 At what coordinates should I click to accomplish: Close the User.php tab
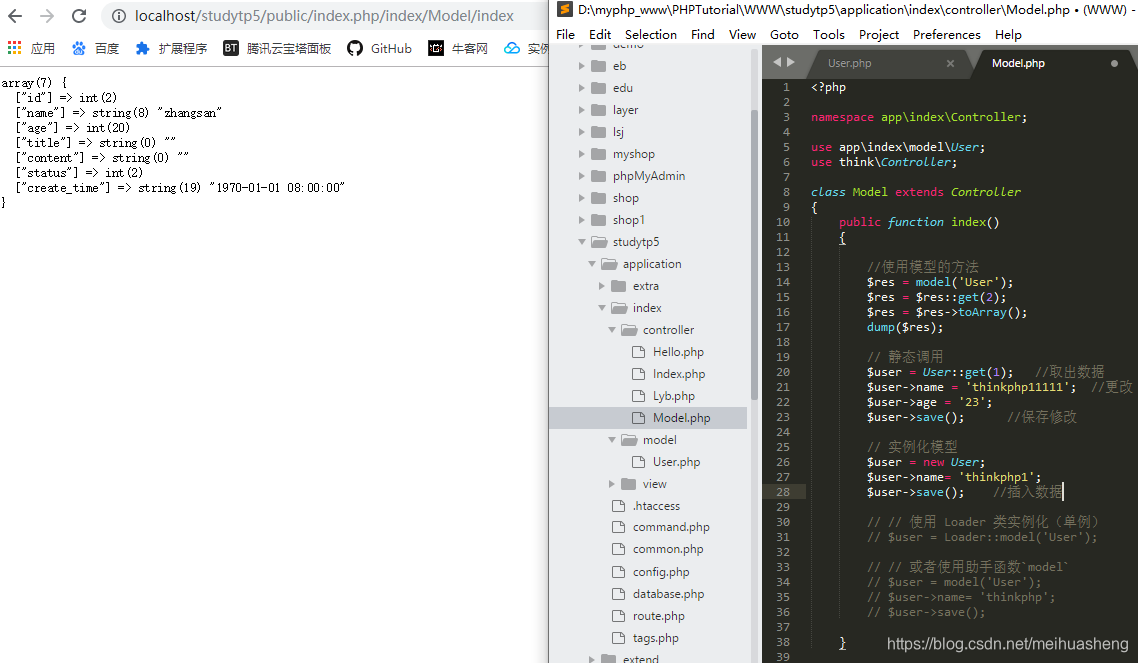coord(950,62)
